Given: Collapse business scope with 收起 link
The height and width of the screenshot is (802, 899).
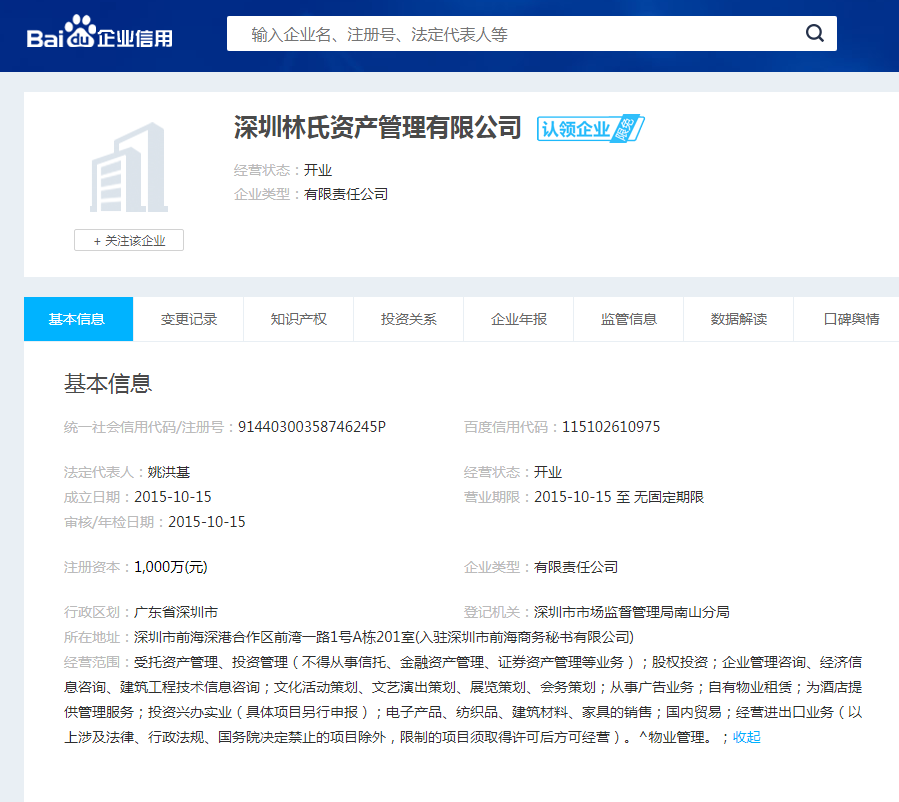Looking at the screenshot, I should tap(747, 737).
